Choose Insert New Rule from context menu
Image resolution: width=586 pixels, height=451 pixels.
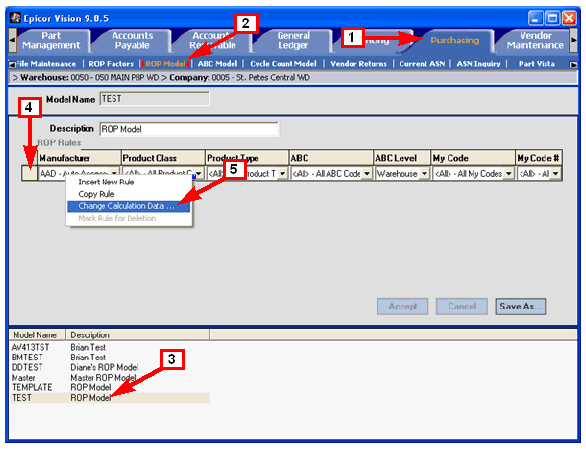(x=129, y=182)
